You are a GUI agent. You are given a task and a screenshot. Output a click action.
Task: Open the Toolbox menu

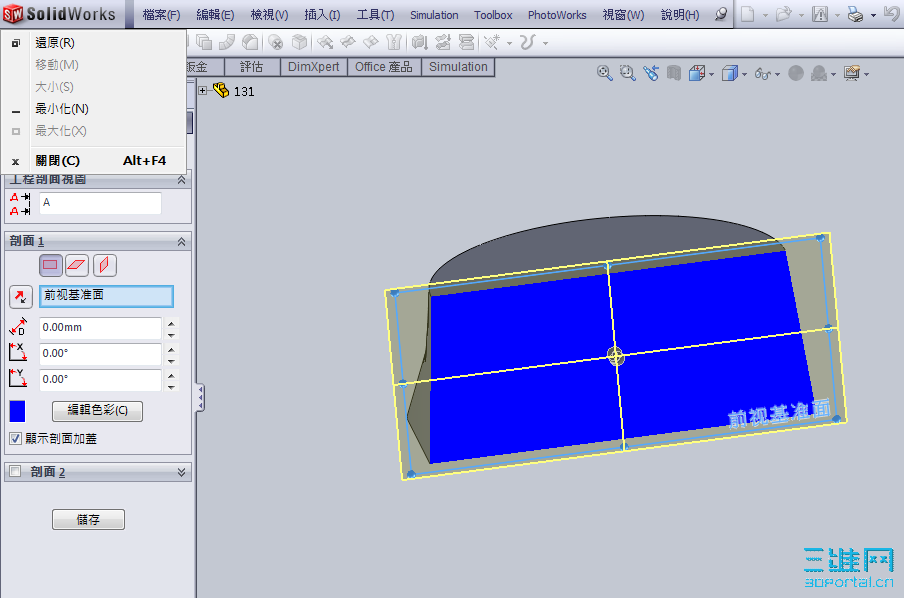pyautogui.click(x=493, y=15)
